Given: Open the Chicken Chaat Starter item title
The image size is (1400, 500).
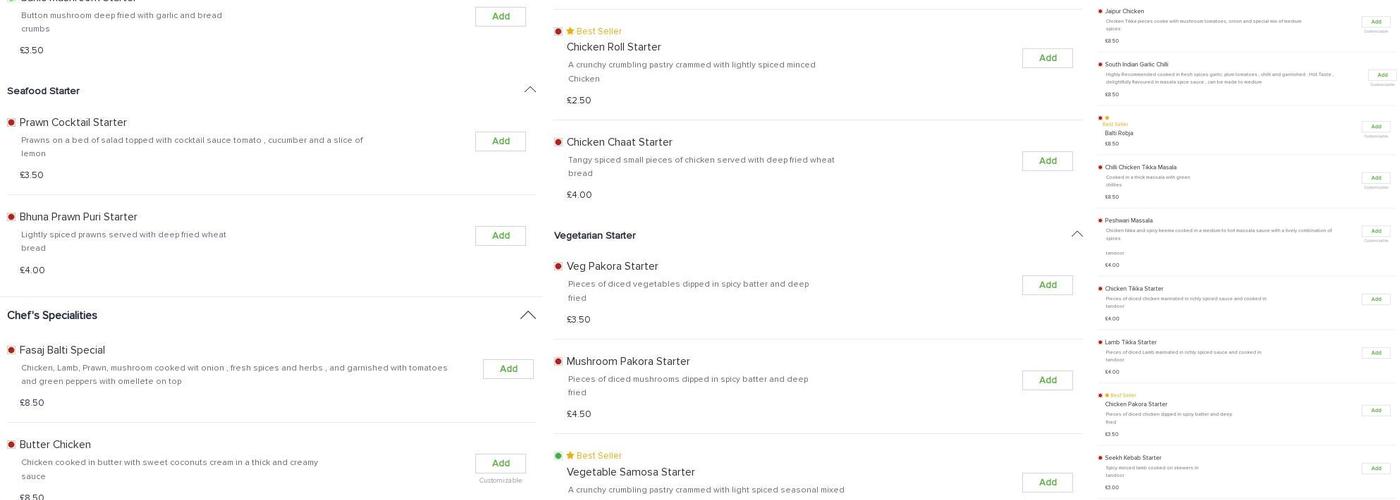Looking at the screenshot, I should click(619, 142).
